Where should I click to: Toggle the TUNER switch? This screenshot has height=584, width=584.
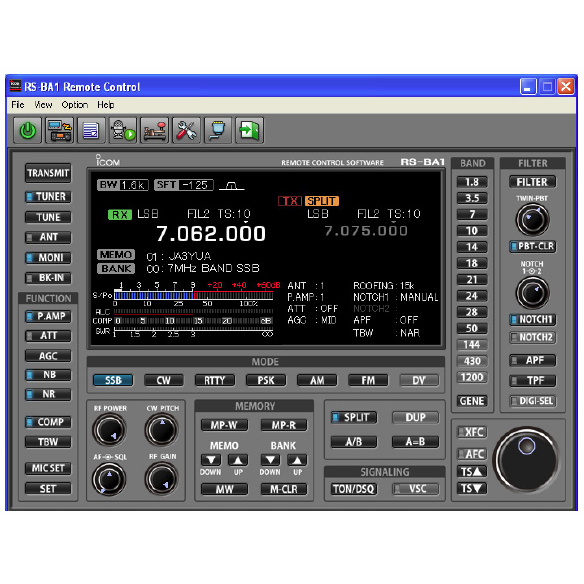(x=48, y=196)
